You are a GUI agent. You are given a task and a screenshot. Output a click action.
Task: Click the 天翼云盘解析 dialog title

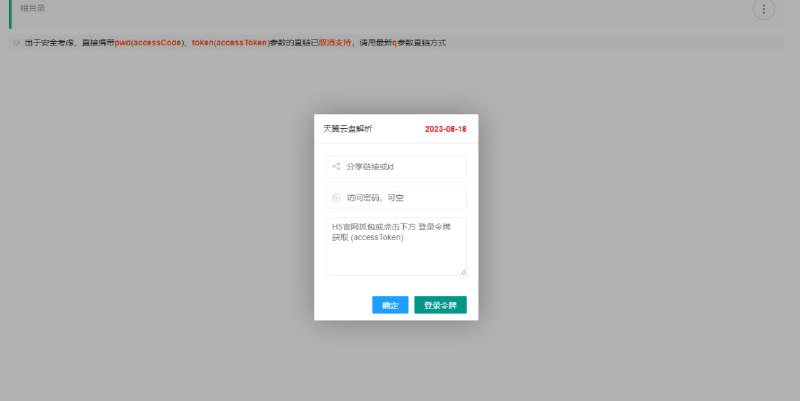click(347, 129)
